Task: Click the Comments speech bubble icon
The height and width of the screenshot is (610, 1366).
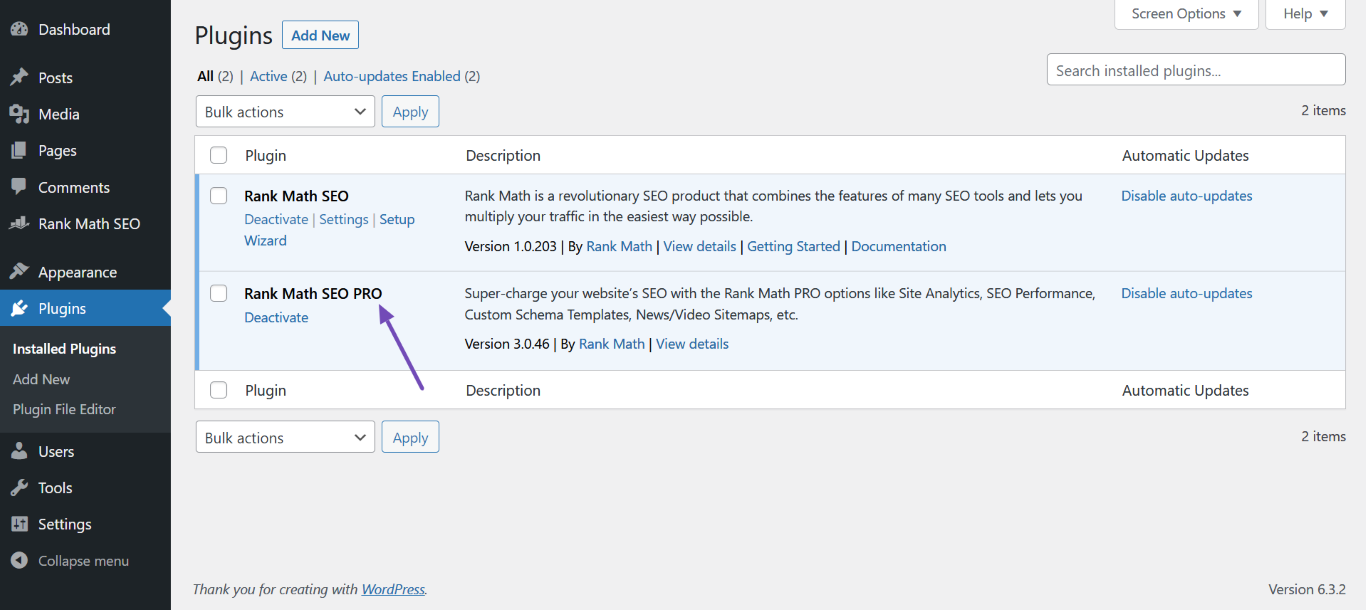Action: point(19,187)
